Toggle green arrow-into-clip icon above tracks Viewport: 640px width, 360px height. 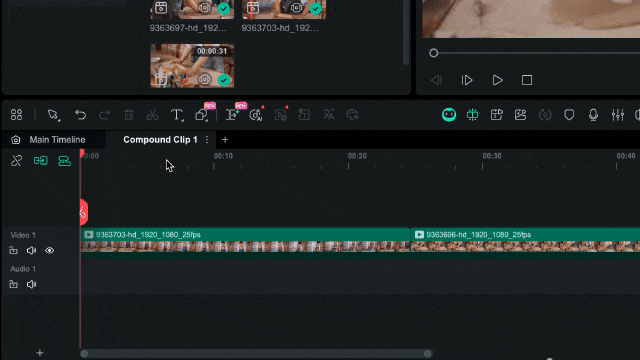(x=40, y=160)
